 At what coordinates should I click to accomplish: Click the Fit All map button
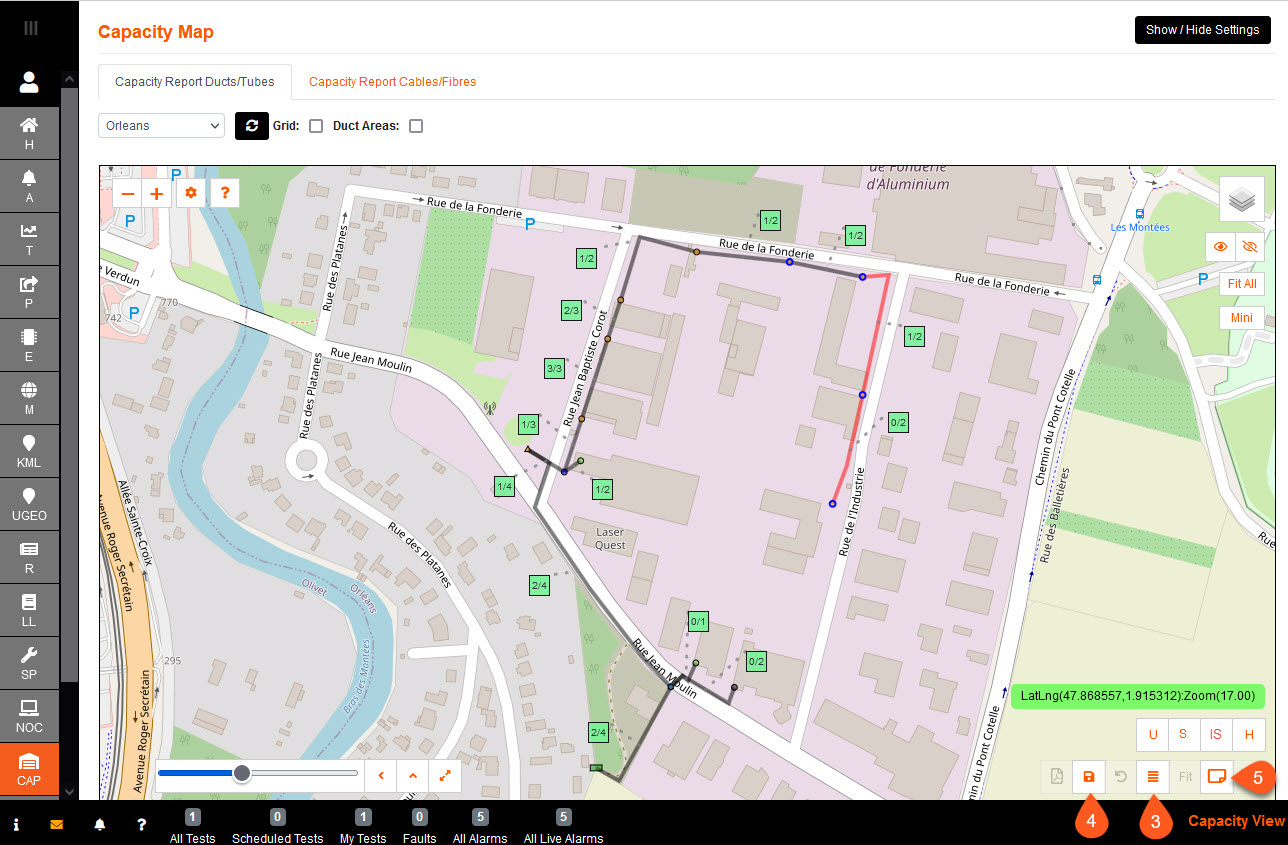click(1241, 283)
